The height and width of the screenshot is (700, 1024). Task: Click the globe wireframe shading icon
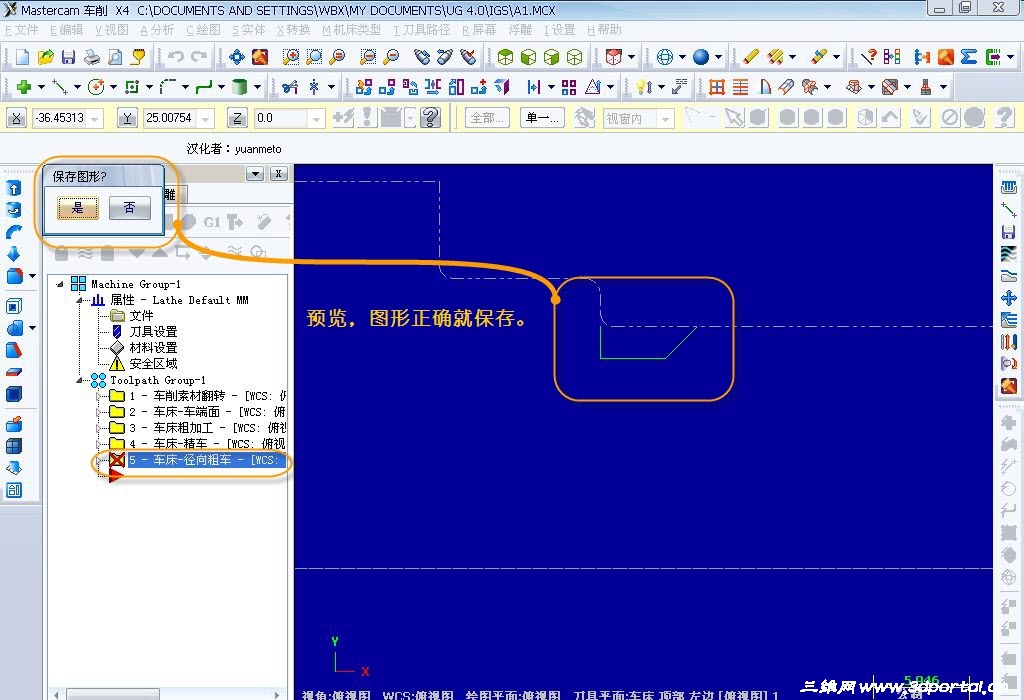click(x=664, y=57)
